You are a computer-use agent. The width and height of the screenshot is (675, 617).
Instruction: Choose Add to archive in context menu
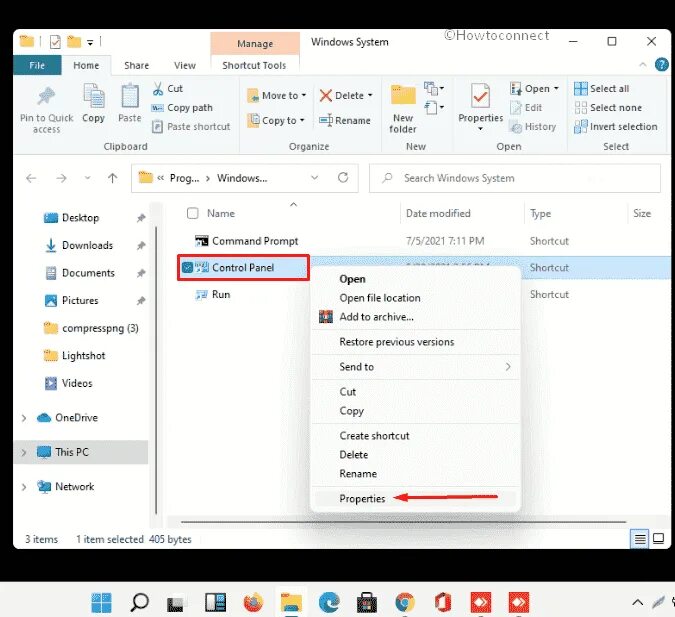click(x=415, y=317)
